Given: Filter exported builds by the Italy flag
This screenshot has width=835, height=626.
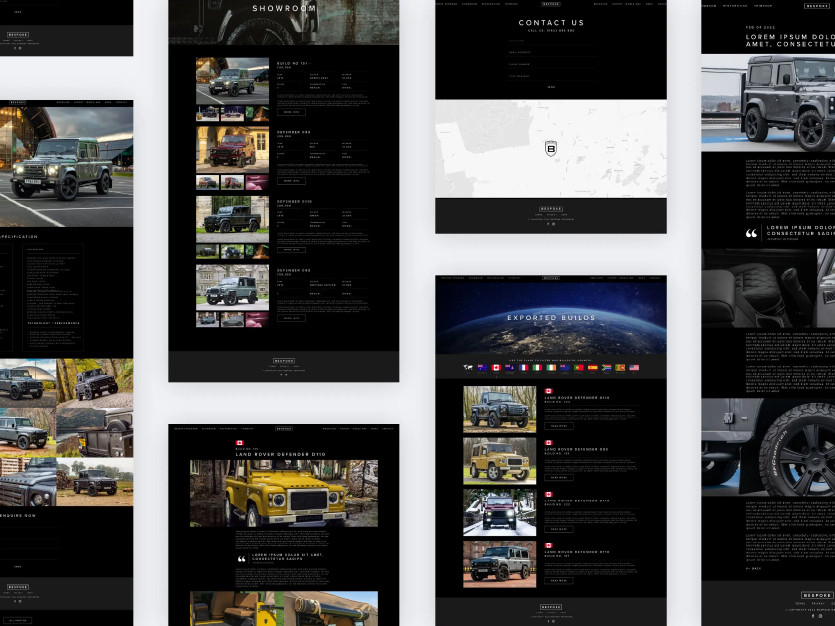Looking at the screenshot, I should (537, 367).
